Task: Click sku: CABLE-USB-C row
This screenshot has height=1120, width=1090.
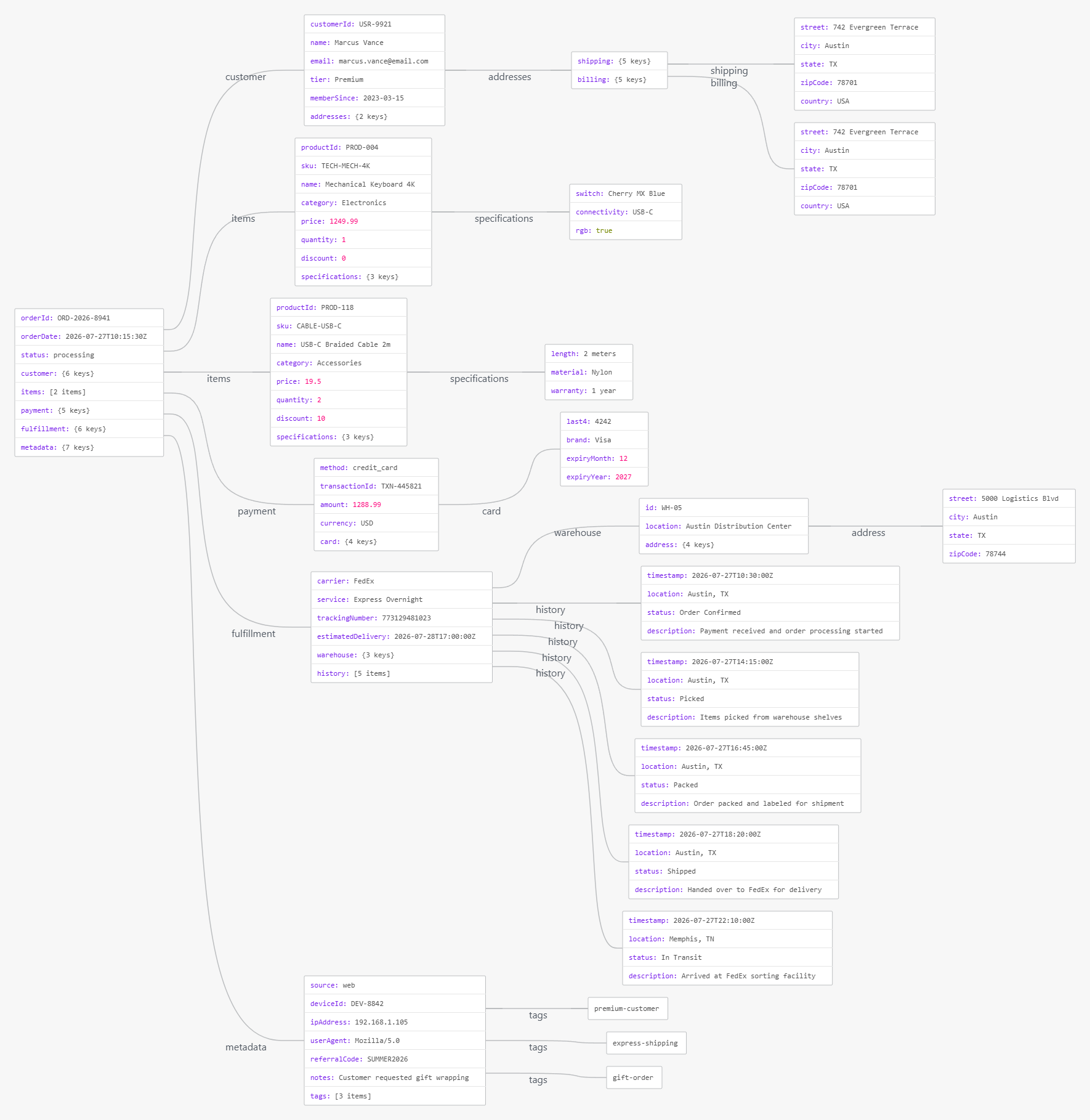Action: (339, 326)
